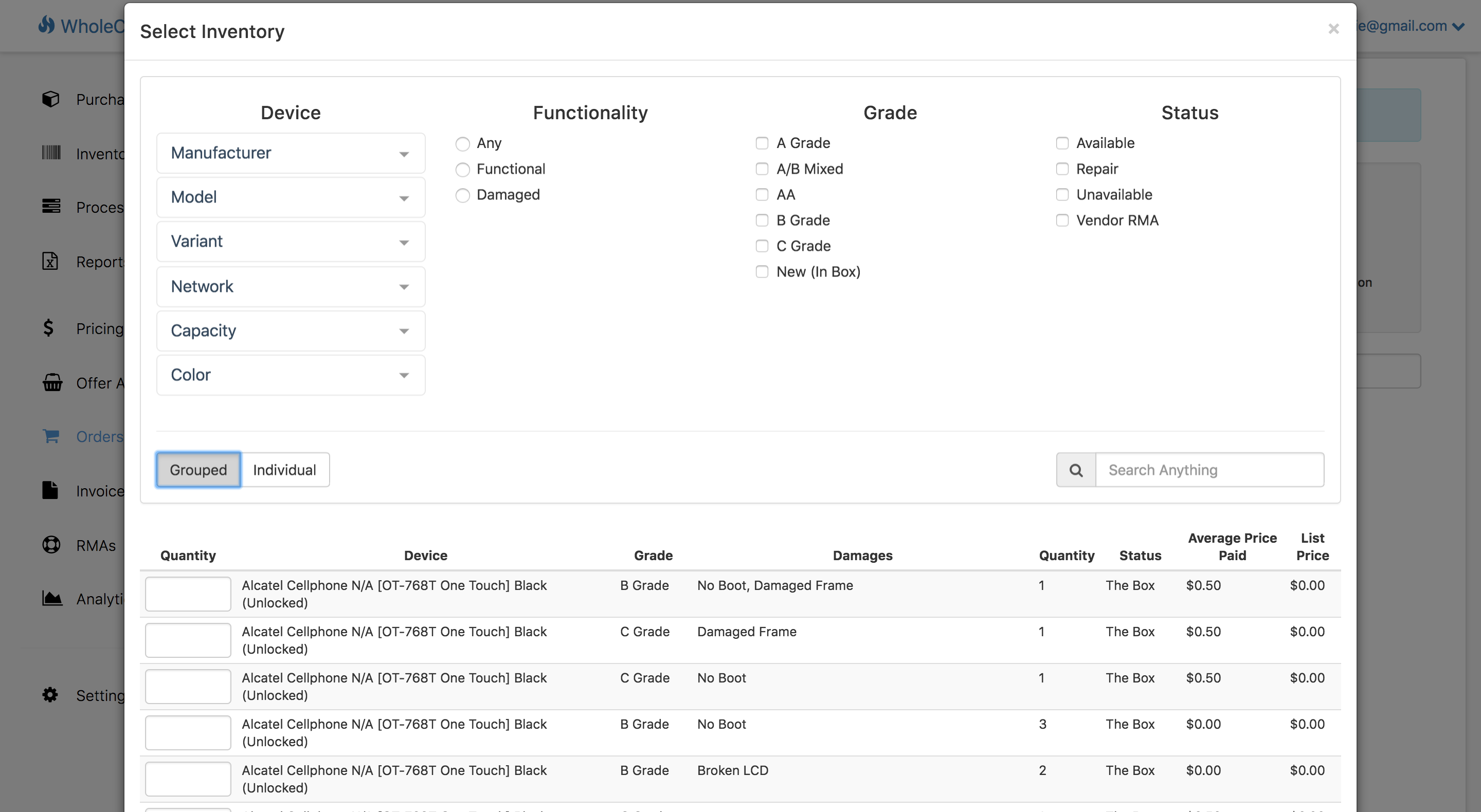Click the 'Broken LCD' damages cell
This screenshot has width=1481, height=812.
point(732,770)
